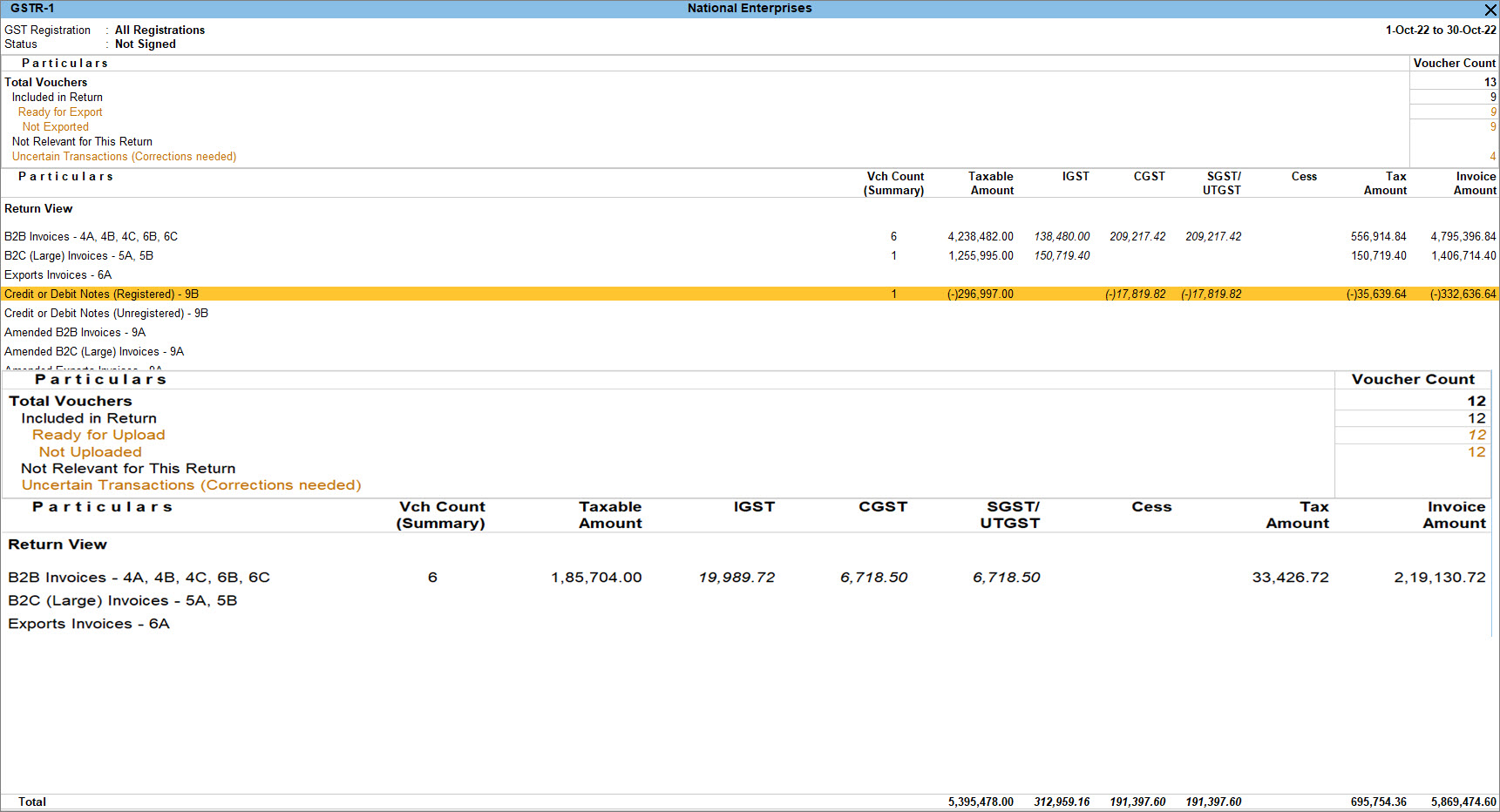Click the Not Signed status value
This screenshot has width=1500, height=812.
145,44
